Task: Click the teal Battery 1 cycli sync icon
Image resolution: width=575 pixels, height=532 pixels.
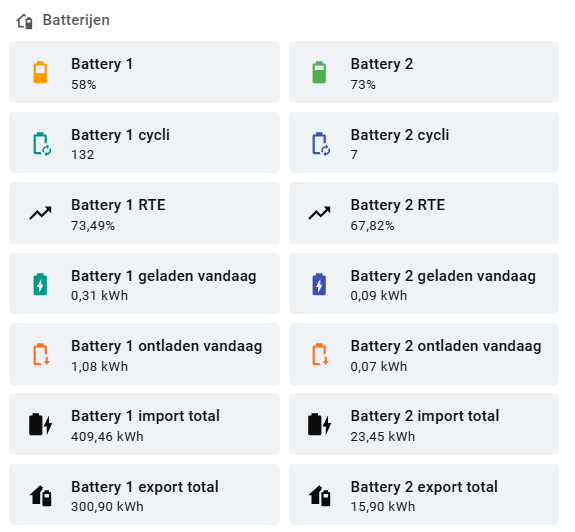Action: pos(42,144)
